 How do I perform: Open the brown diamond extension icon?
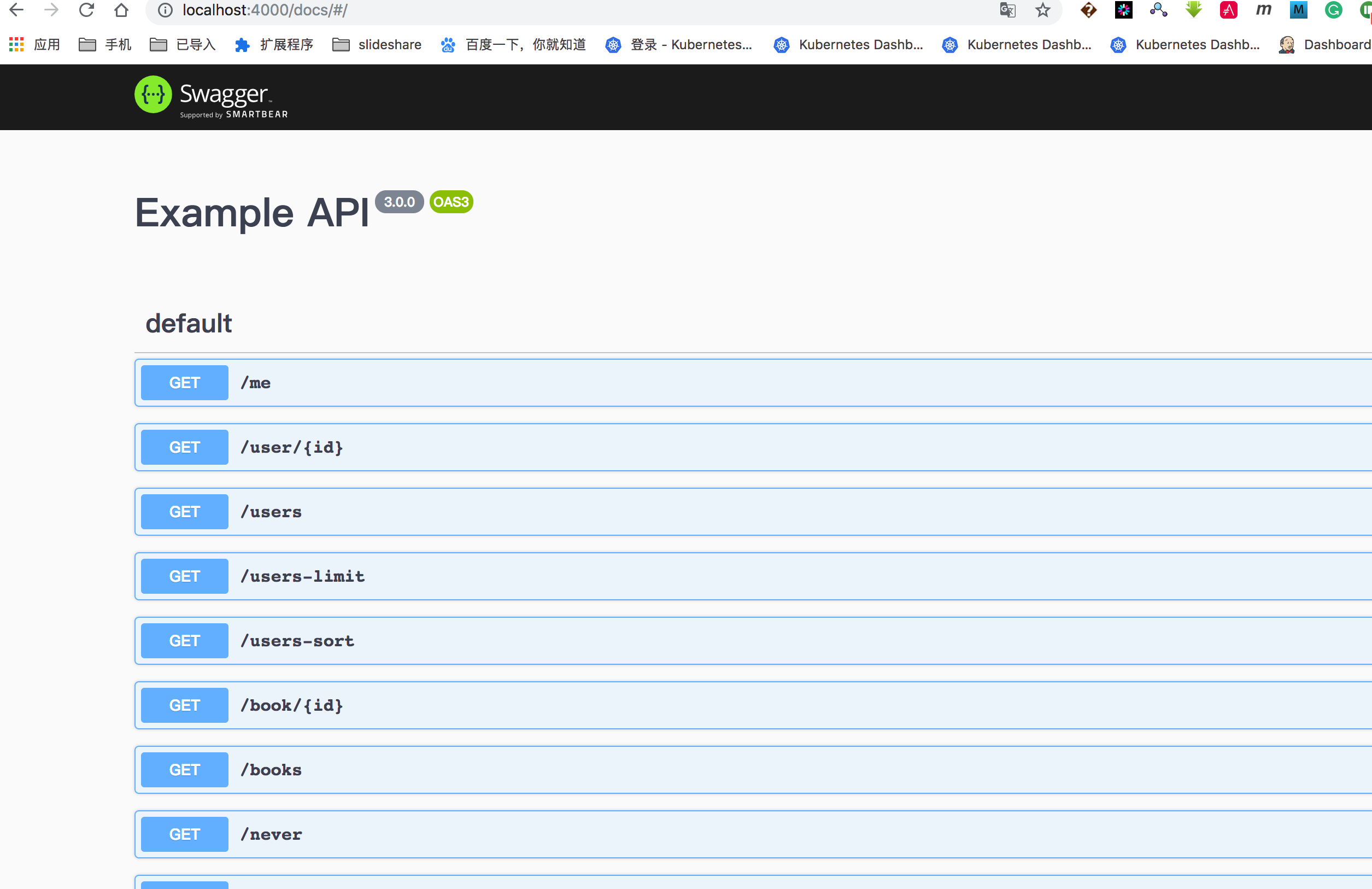(x=1088, y=10)
